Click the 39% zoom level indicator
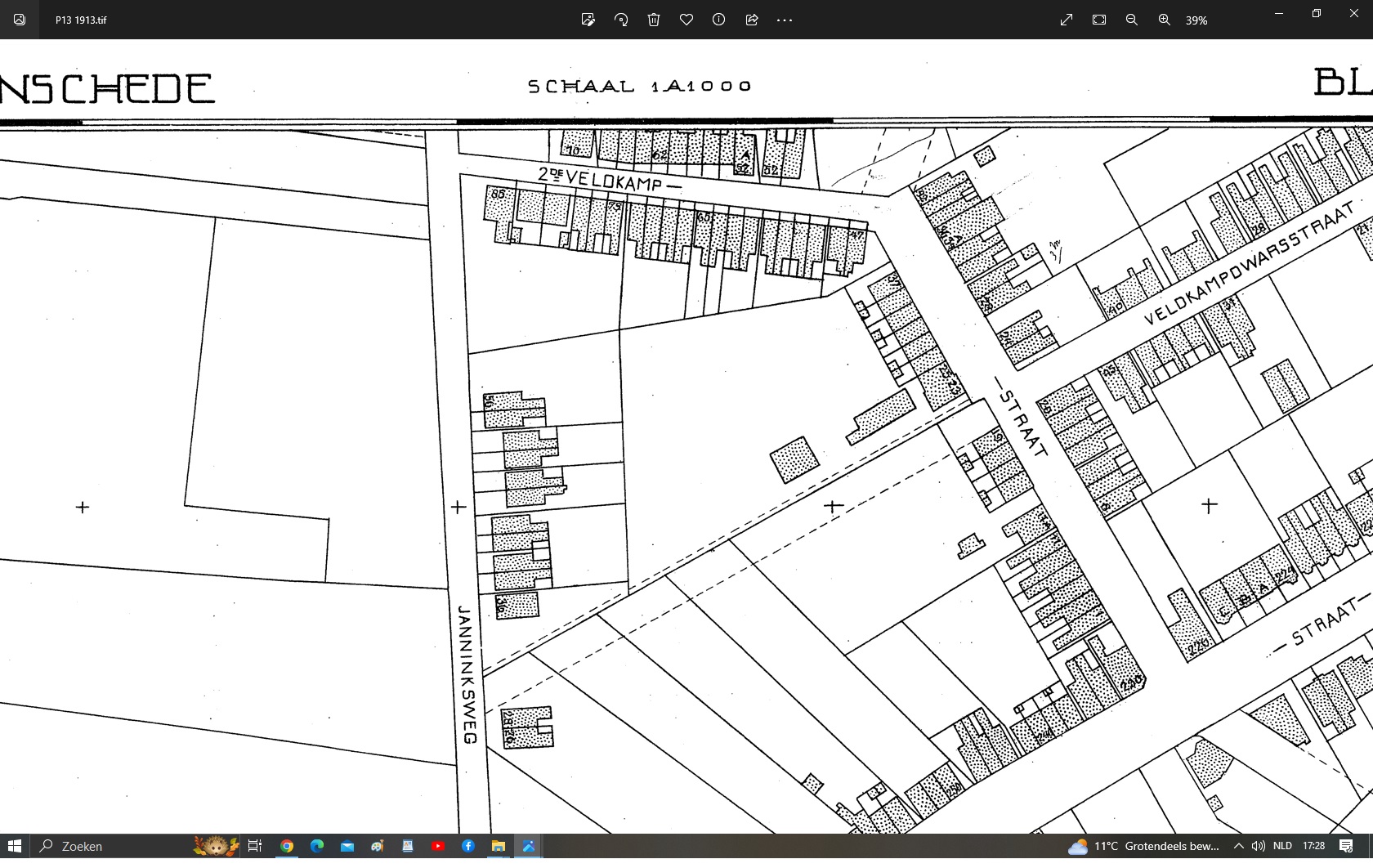This screenshot has width=1373, height=868. point(1196,20)
